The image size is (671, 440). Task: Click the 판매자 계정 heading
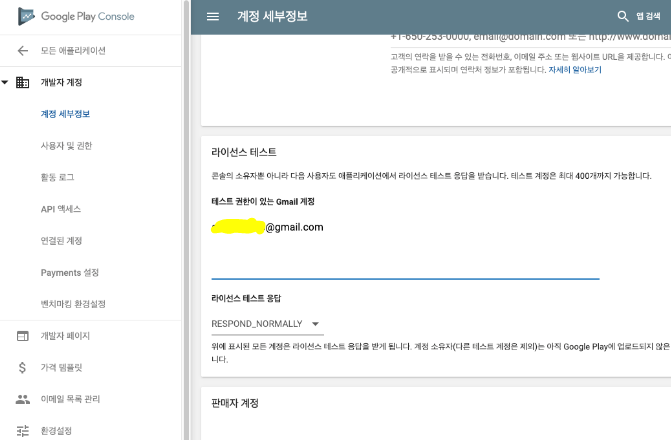coord(235,403)
